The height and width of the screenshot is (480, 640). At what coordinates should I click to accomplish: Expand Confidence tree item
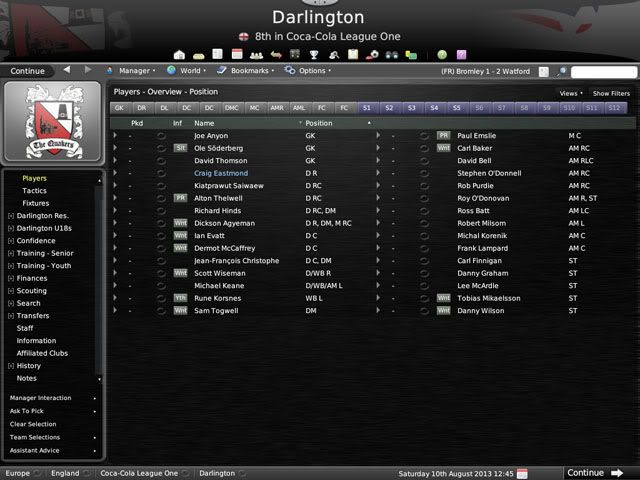(11, 241)
